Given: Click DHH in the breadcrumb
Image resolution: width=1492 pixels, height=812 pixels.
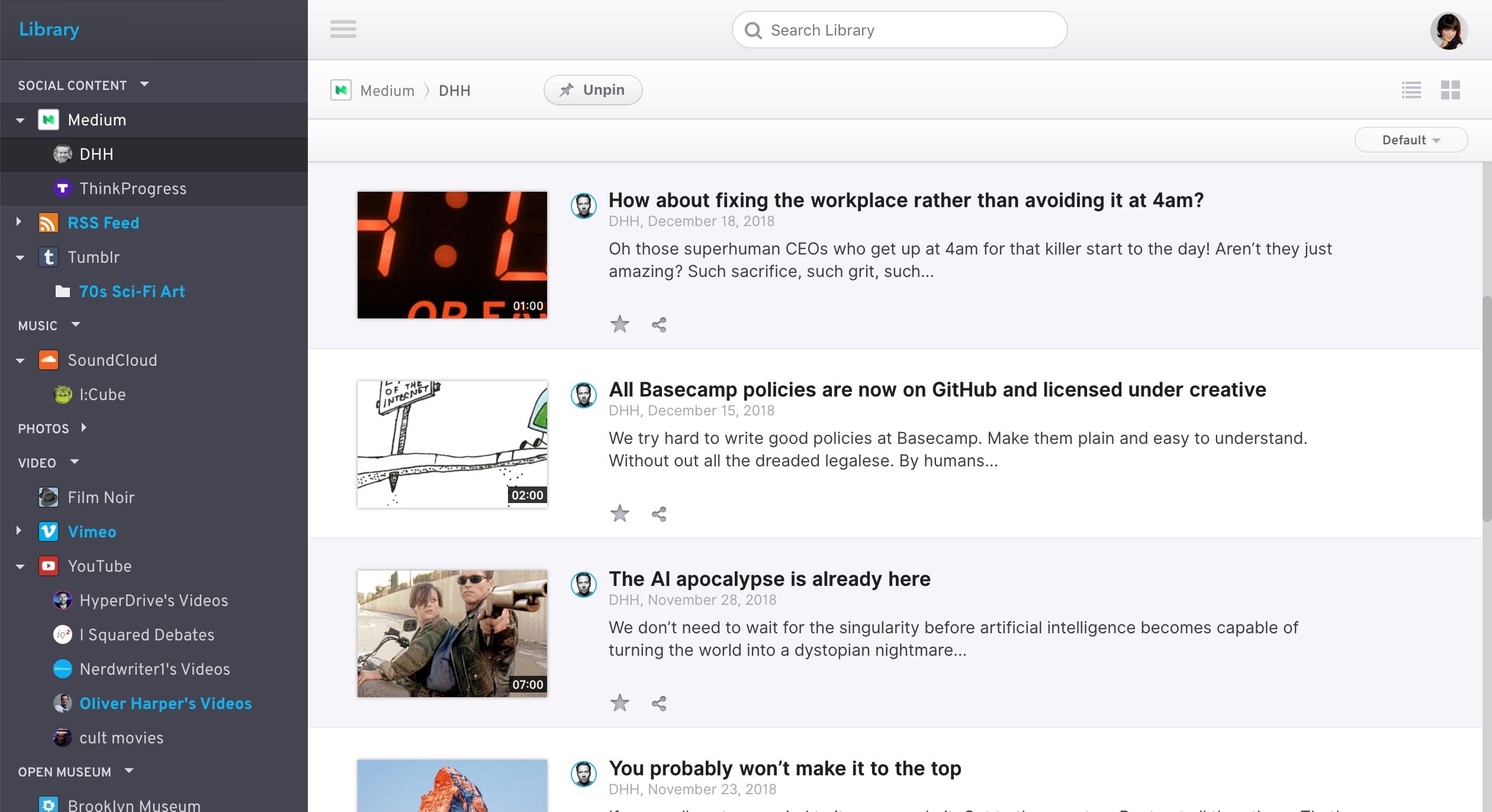Looking at the screenshot, I should (455, 91).
